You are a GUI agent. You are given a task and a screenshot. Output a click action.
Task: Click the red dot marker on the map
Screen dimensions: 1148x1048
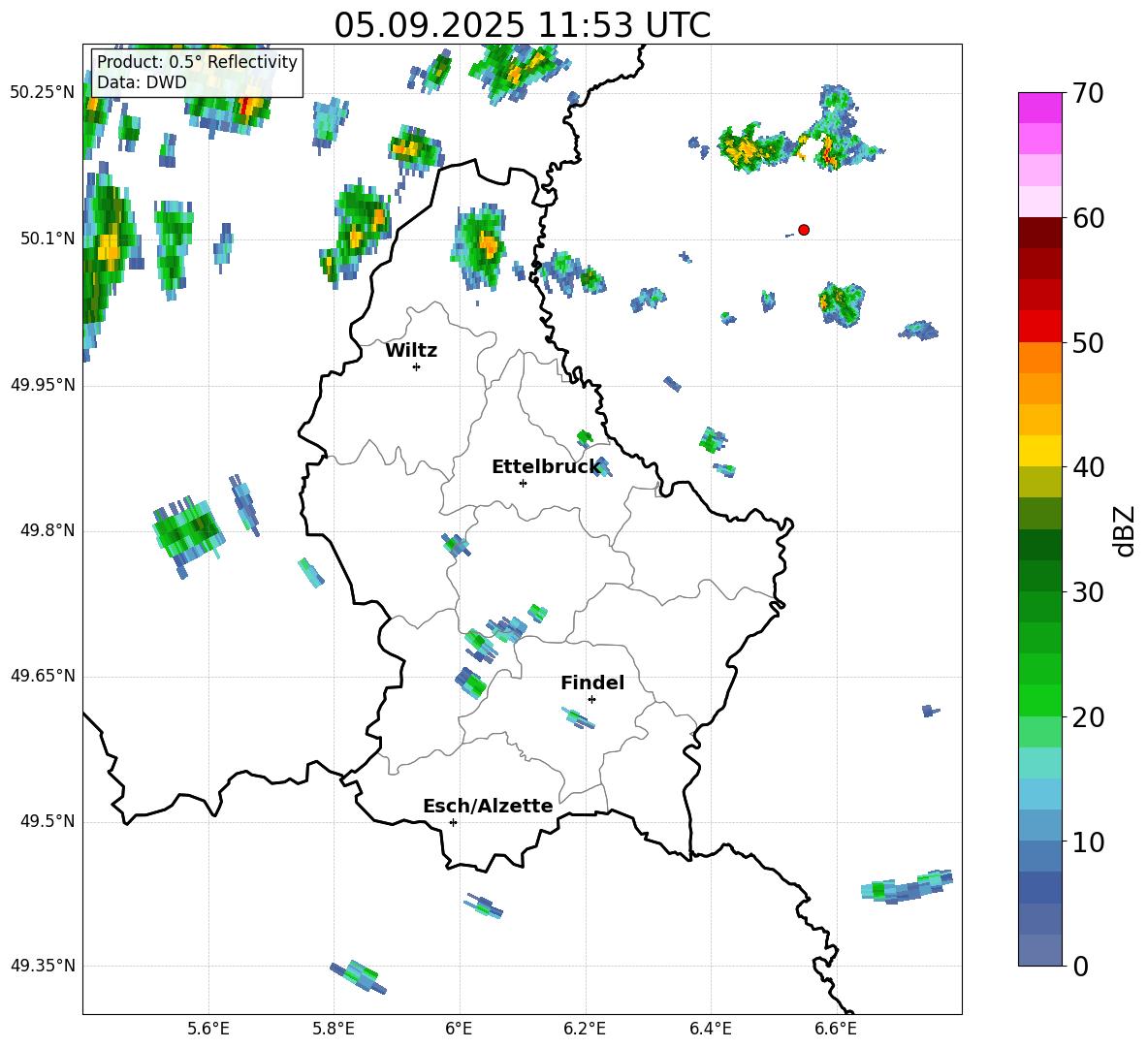(804, 230)
